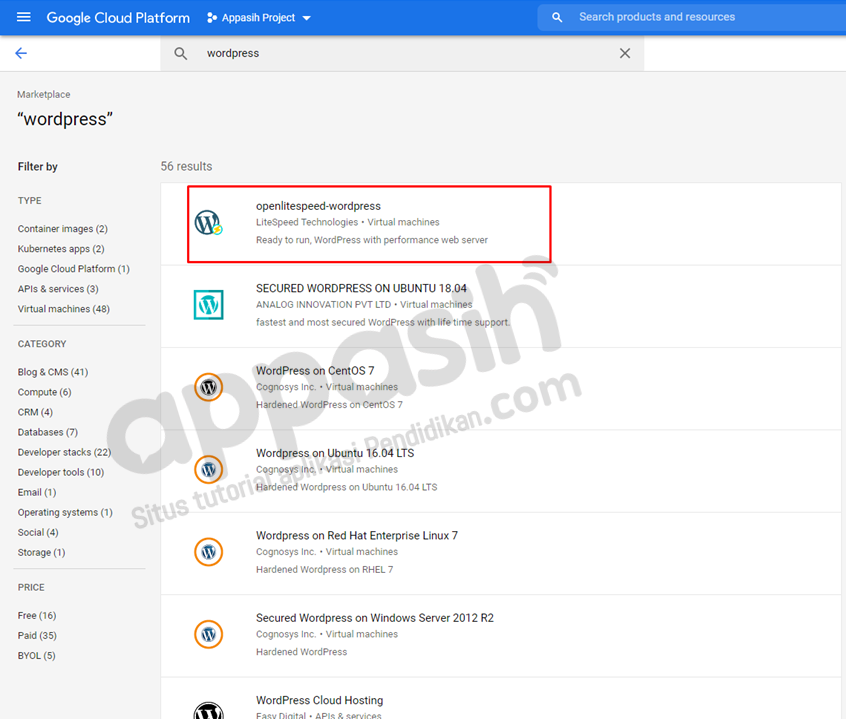Filter by APIs & services (3)
Image resolution: width=846 pixels, height=719 pixels.
[58, 289]
